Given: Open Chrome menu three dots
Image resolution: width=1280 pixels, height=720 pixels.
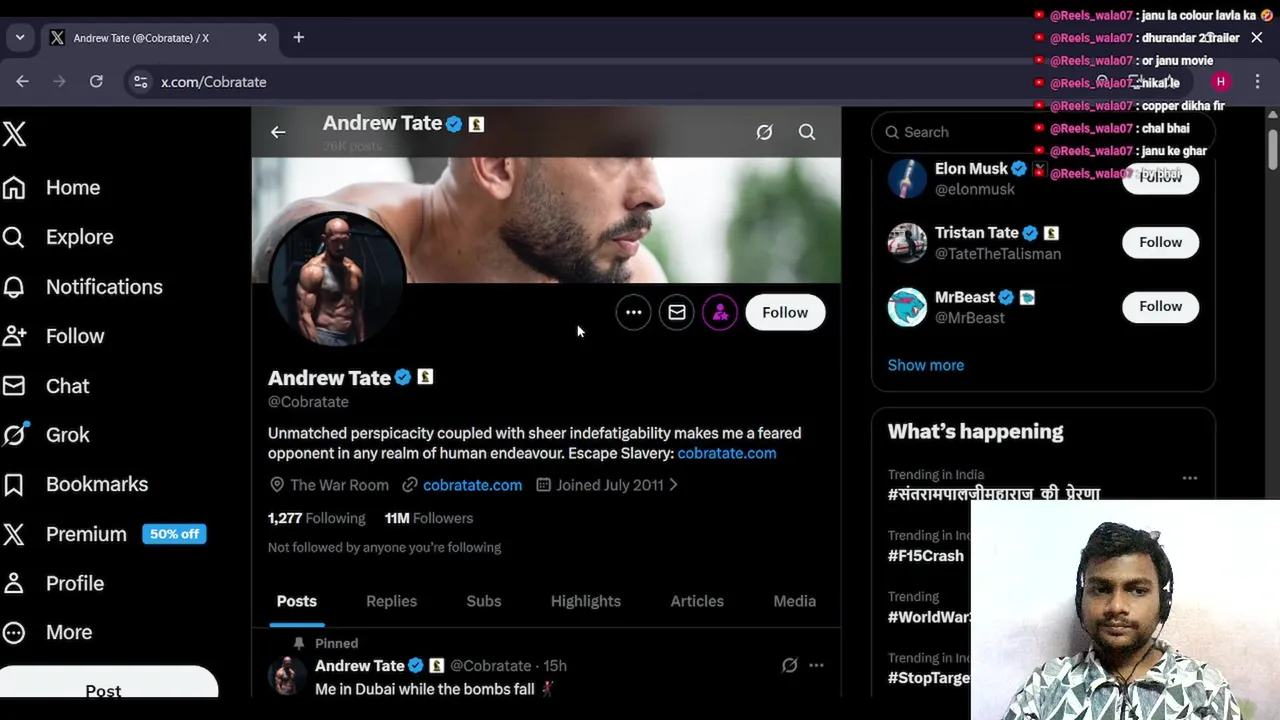Looking at the screenshot, I should [x=1258, y=82].
